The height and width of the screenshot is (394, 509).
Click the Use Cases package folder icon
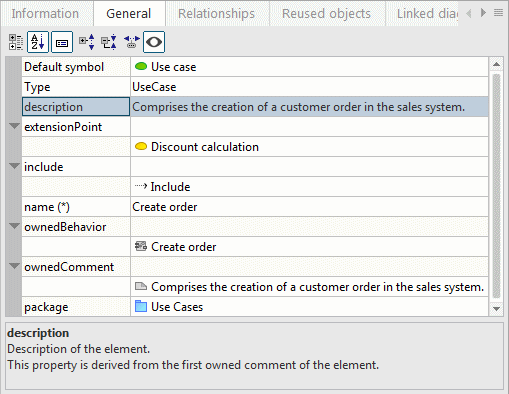coord(141,306)
